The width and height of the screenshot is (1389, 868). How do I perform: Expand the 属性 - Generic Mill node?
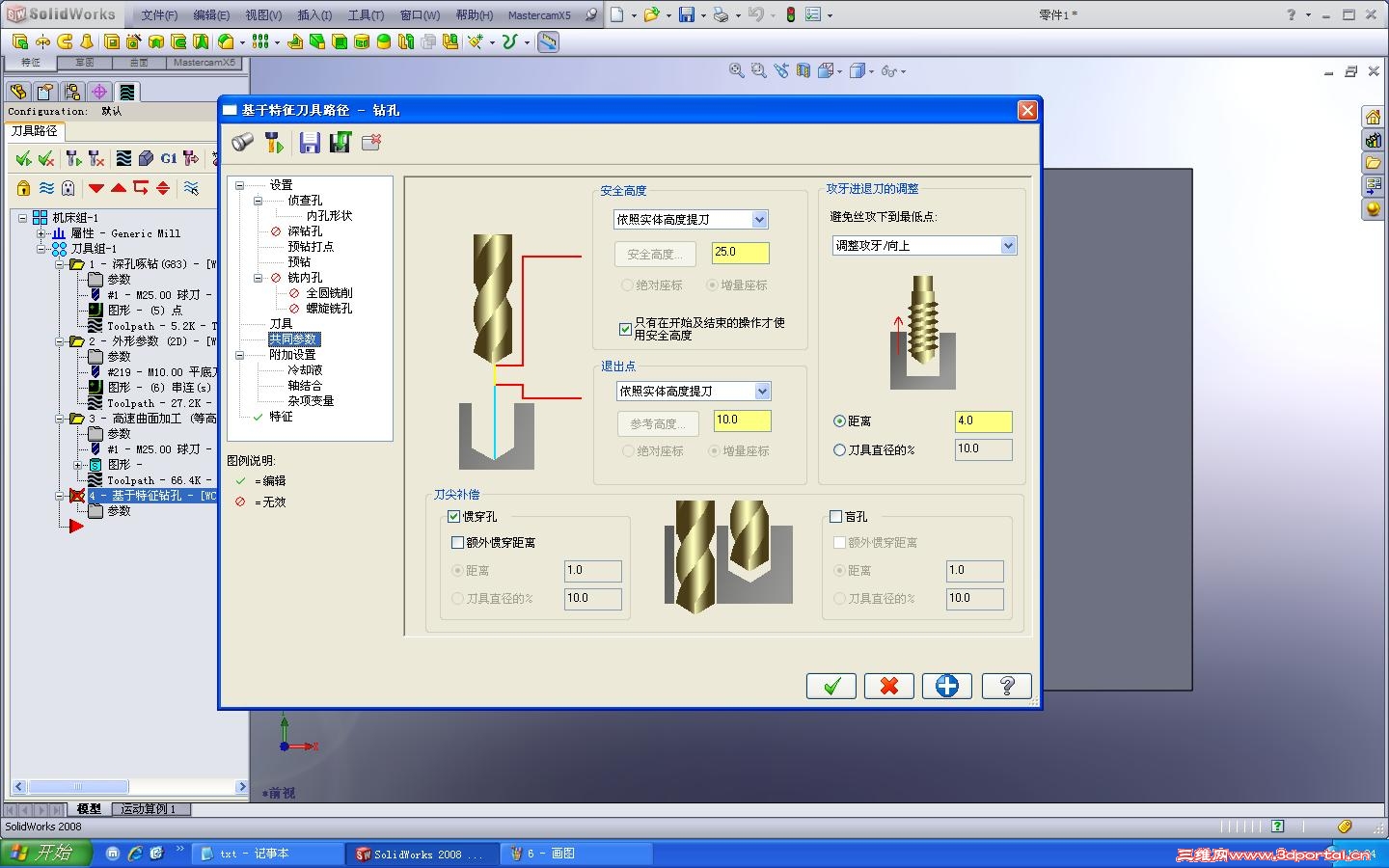41,233
